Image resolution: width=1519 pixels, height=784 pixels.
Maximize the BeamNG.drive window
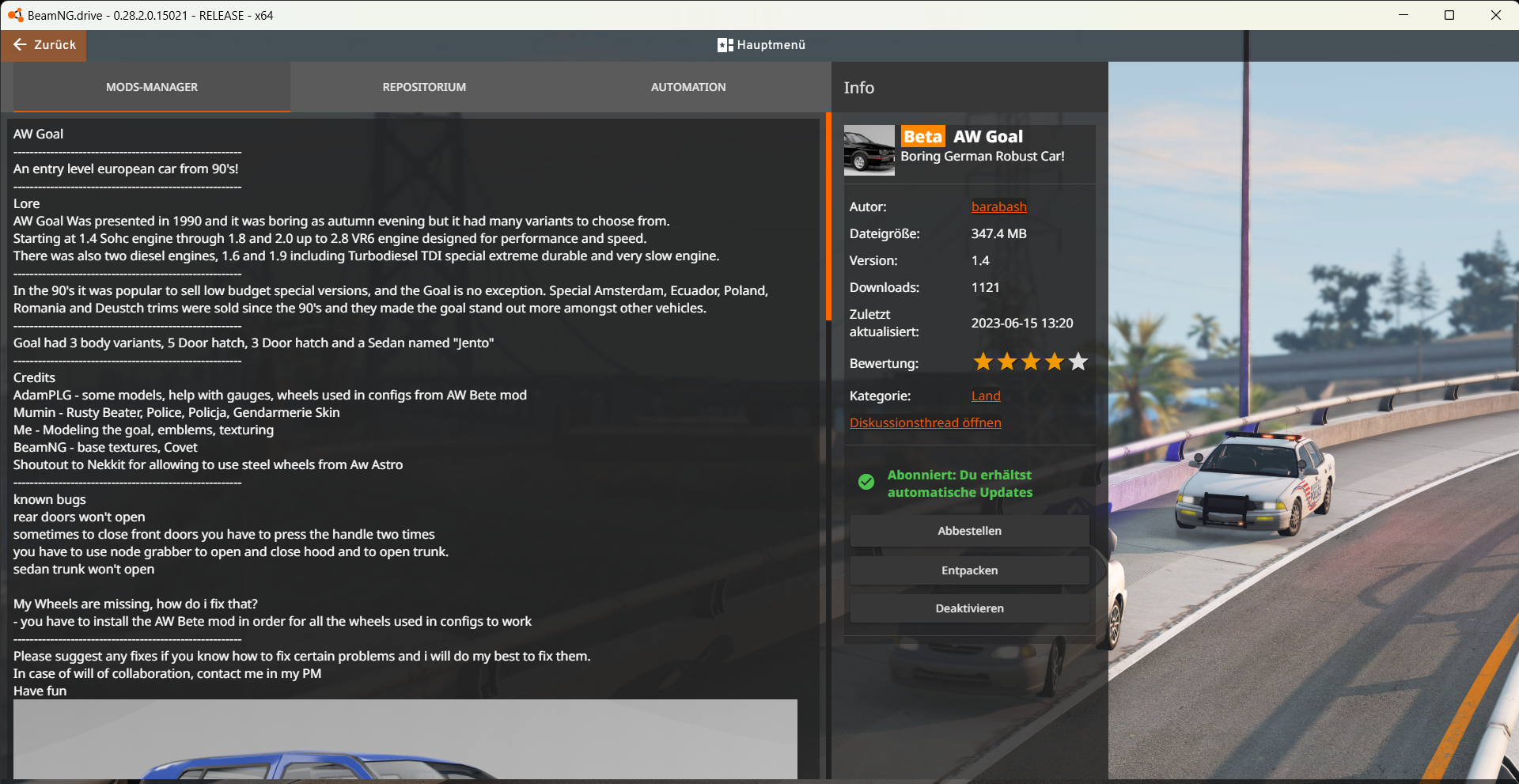click(1449, 15)
